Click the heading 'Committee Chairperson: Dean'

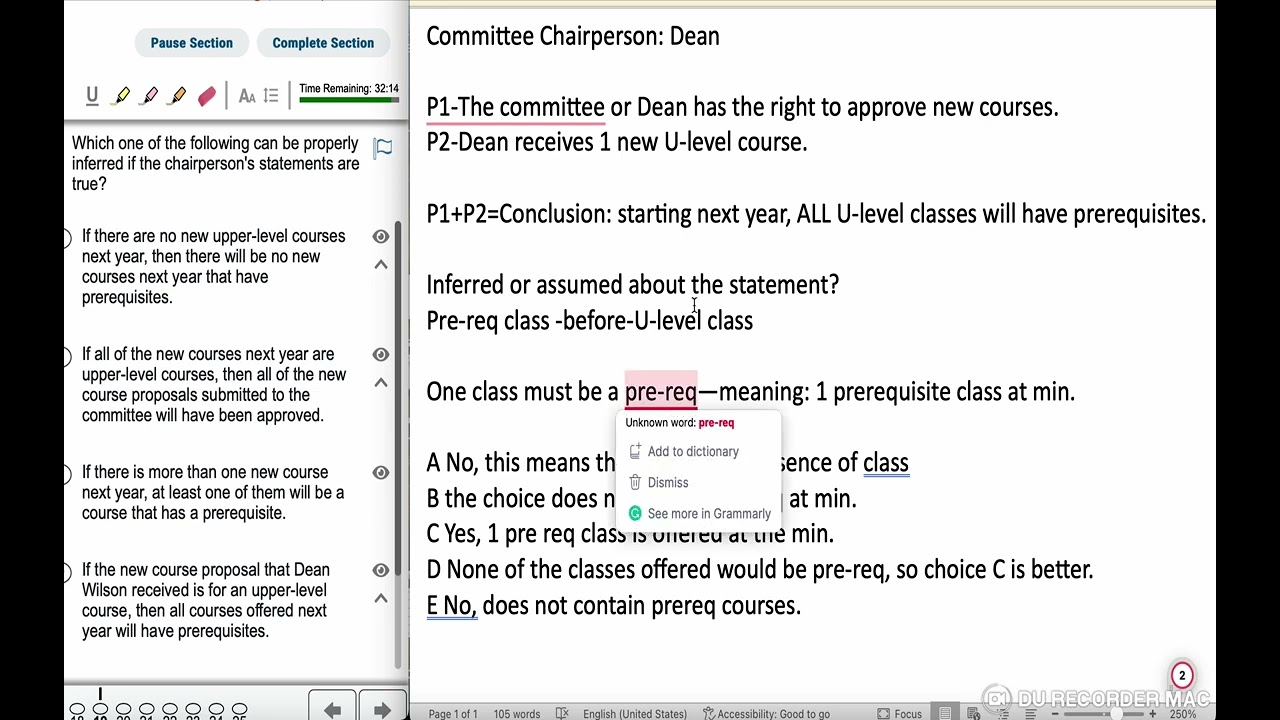573,37
